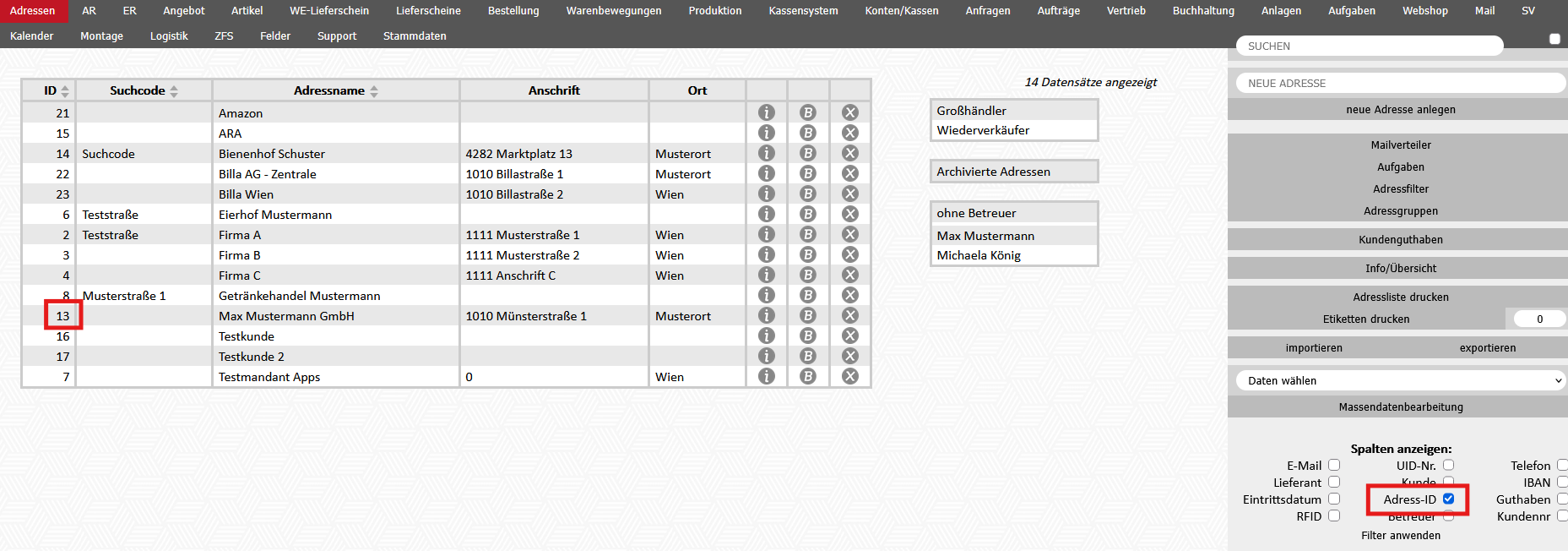Viewport: 1568px width, 551px height.
Task: Open the Buchhaltung menu
Action: (x=1203, y=11)
